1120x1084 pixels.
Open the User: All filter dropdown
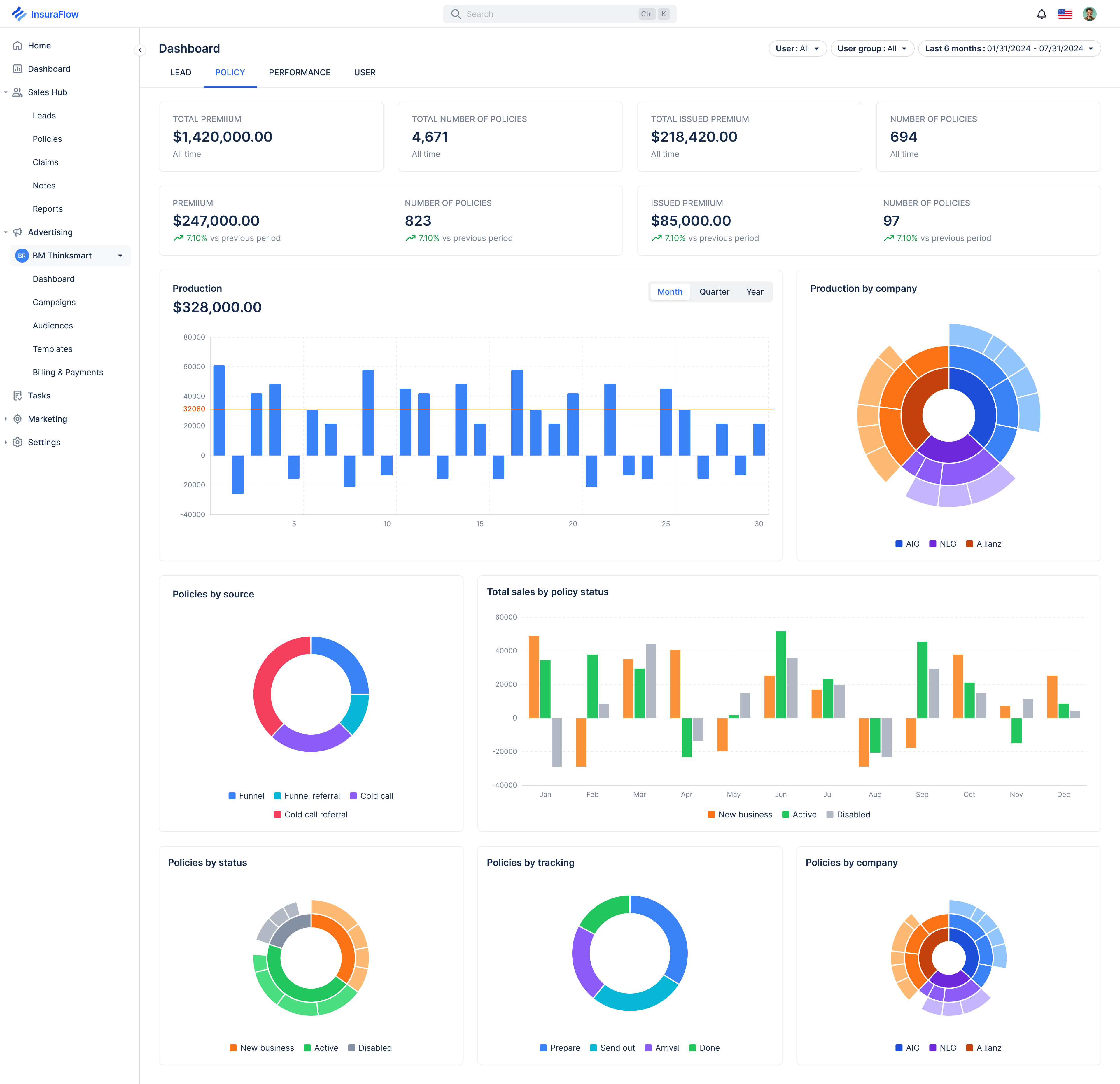(797, 49)
